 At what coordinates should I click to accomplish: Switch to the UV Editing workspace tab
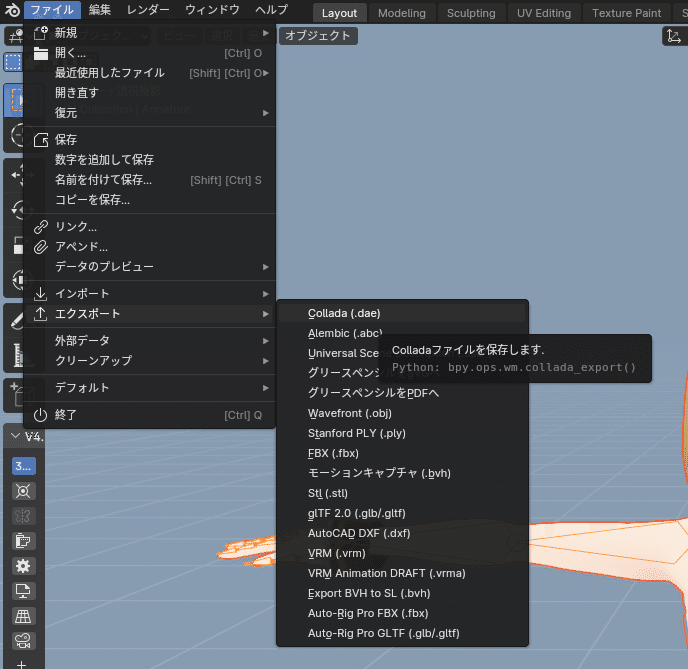(544, 13)
